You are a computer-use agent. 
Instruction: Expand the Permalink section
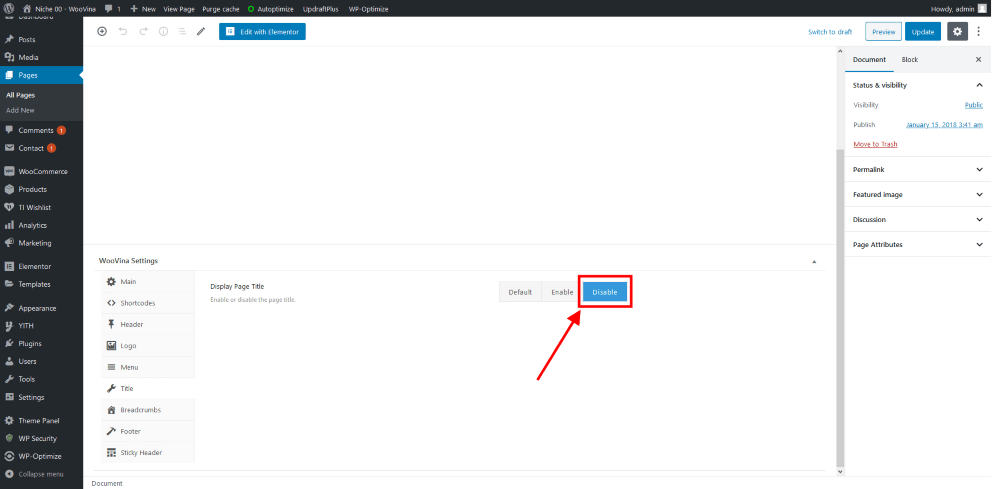(918, 170)
